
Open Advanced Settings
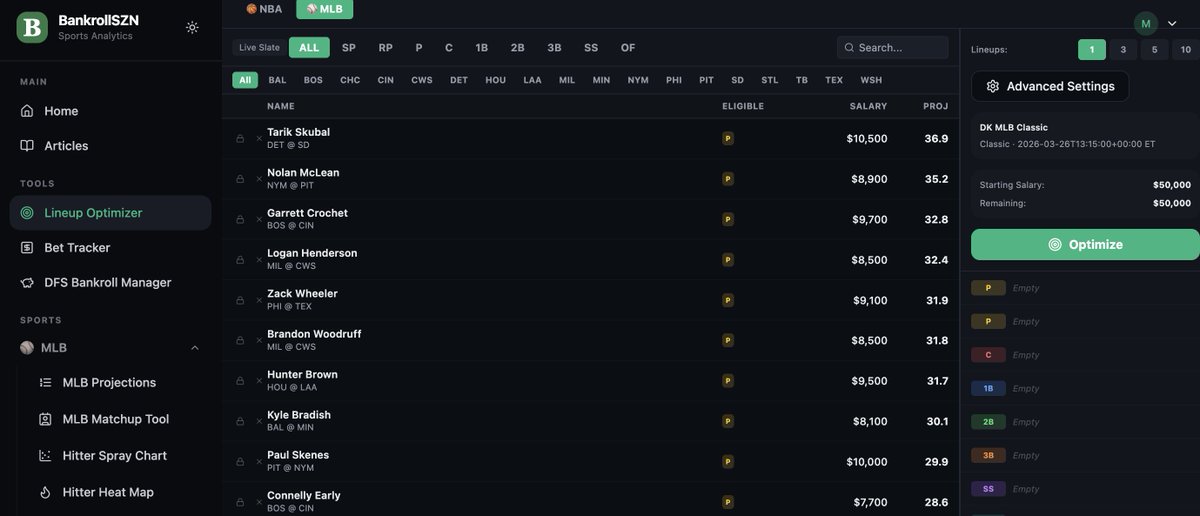pos(1050,86)
